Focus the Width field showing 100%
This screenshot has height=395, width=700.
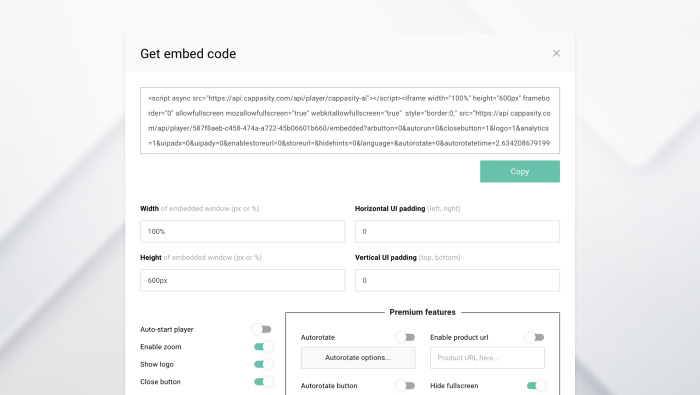(x=242, y=231)
